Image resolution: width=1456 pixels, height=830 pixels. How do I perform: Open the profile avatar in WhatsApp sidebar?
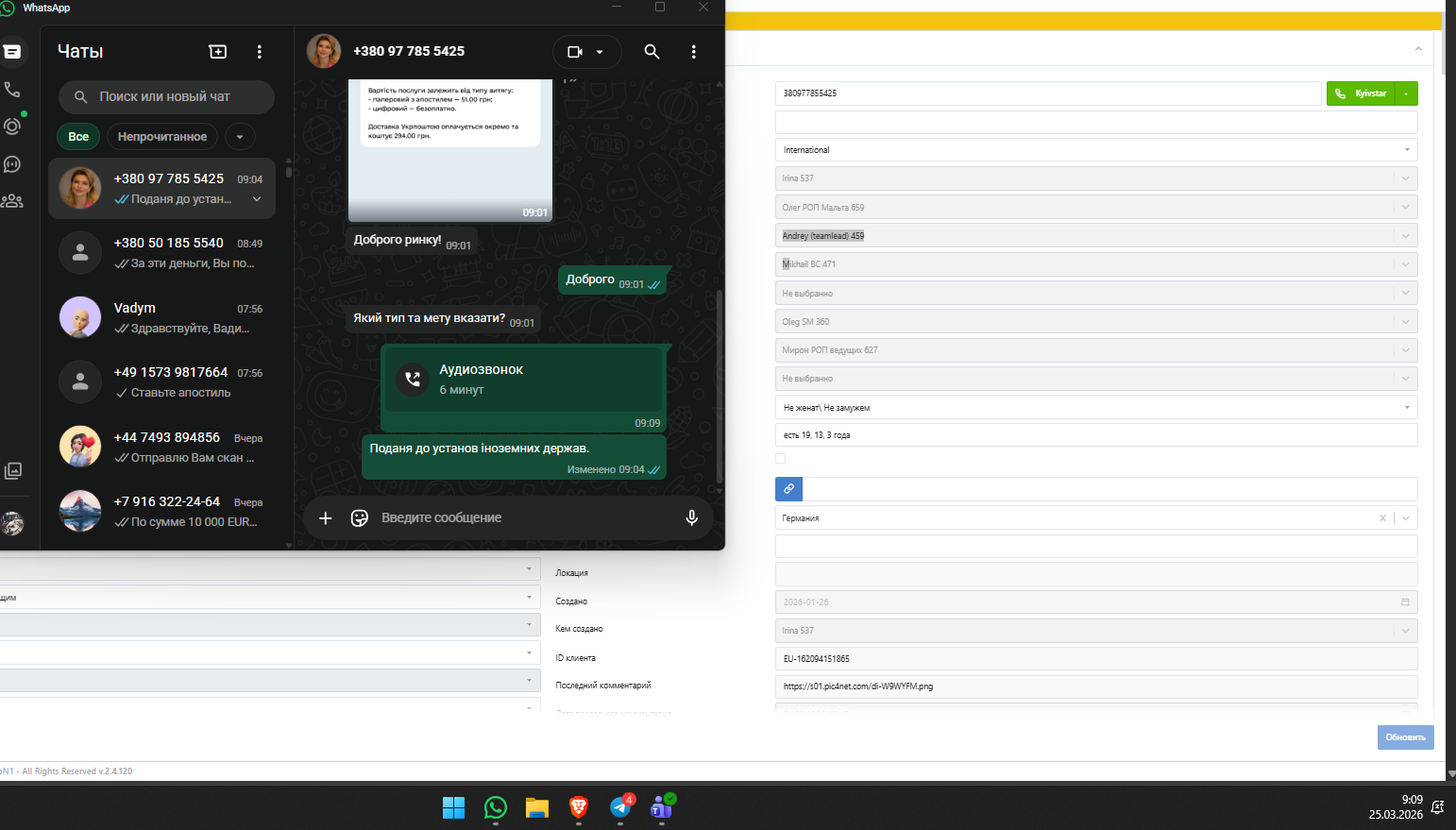(x=12, y=522)
